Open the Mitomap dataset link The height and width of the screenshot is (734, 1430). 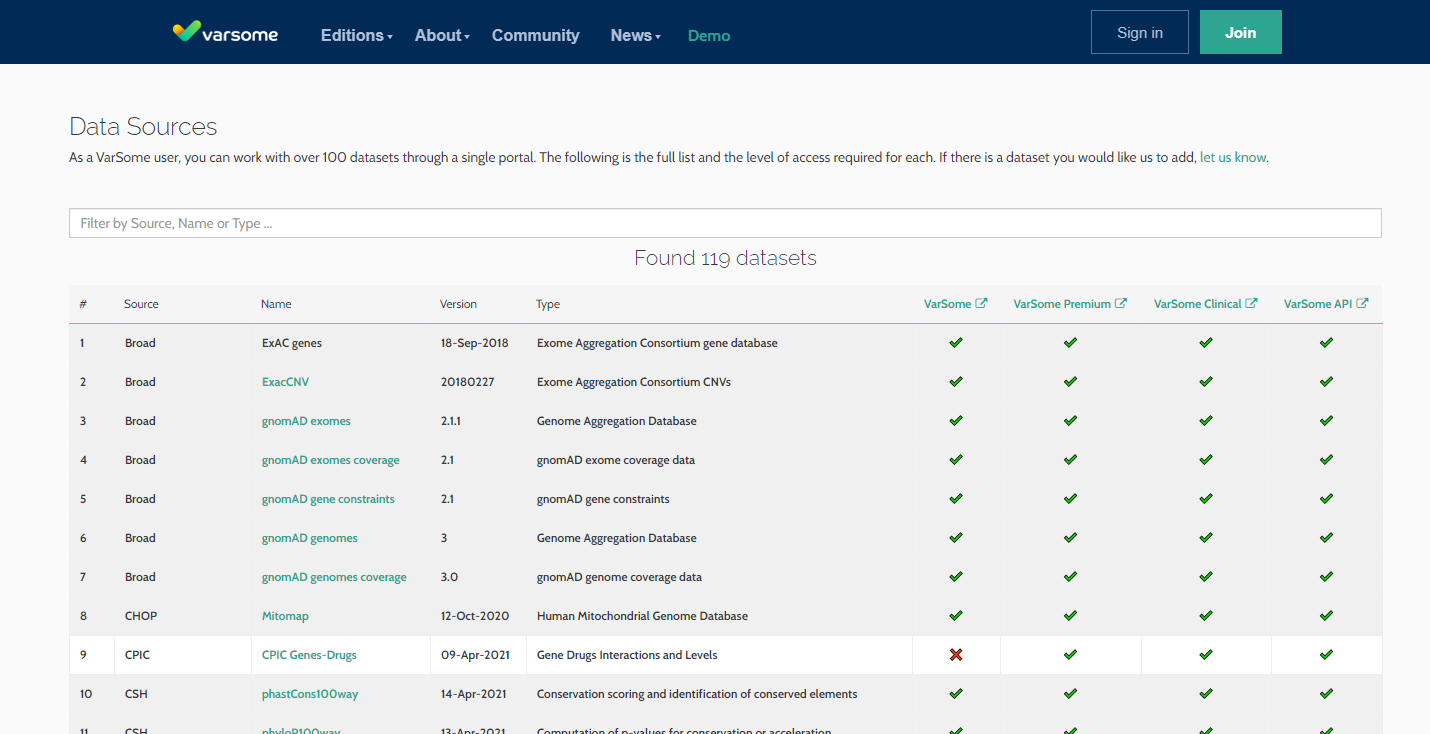(285, 616)
